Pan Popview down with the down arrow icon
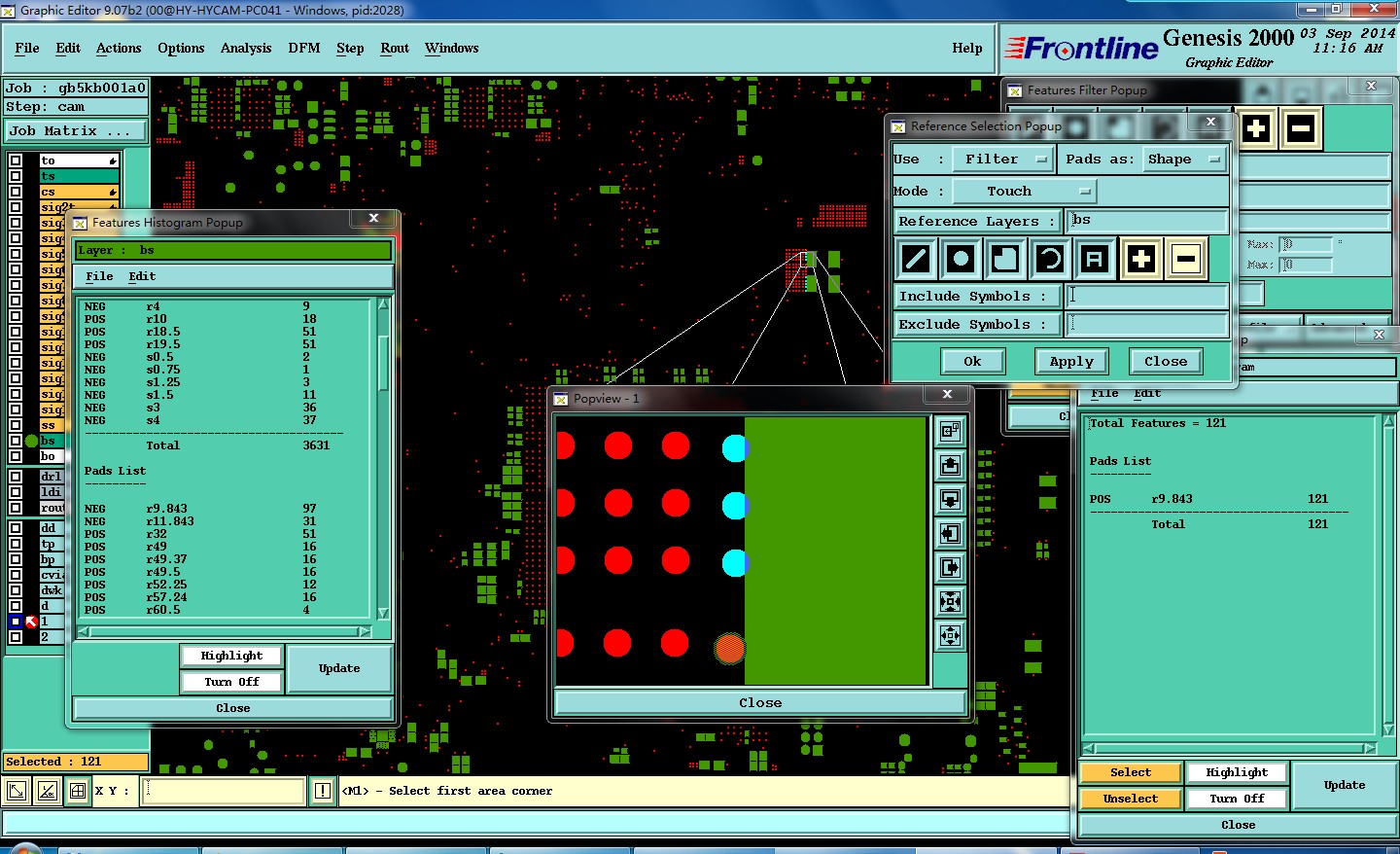Image resolution: width=1400 pixels, height=854 pixels. [x=950, y=499]
